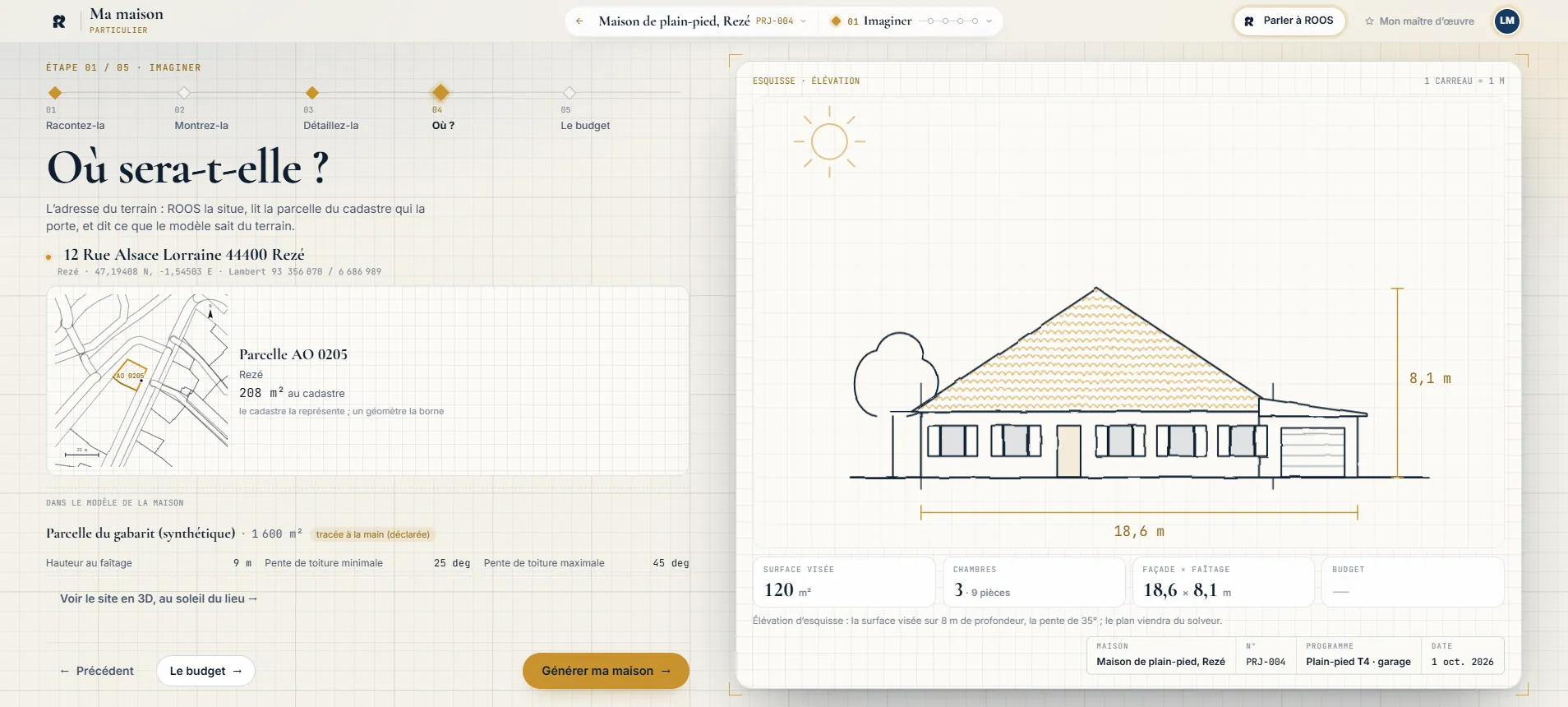The image size is (1568, 707).
Task: Click the diamond marker for step 02 Montrez-la
Action: 184,93
